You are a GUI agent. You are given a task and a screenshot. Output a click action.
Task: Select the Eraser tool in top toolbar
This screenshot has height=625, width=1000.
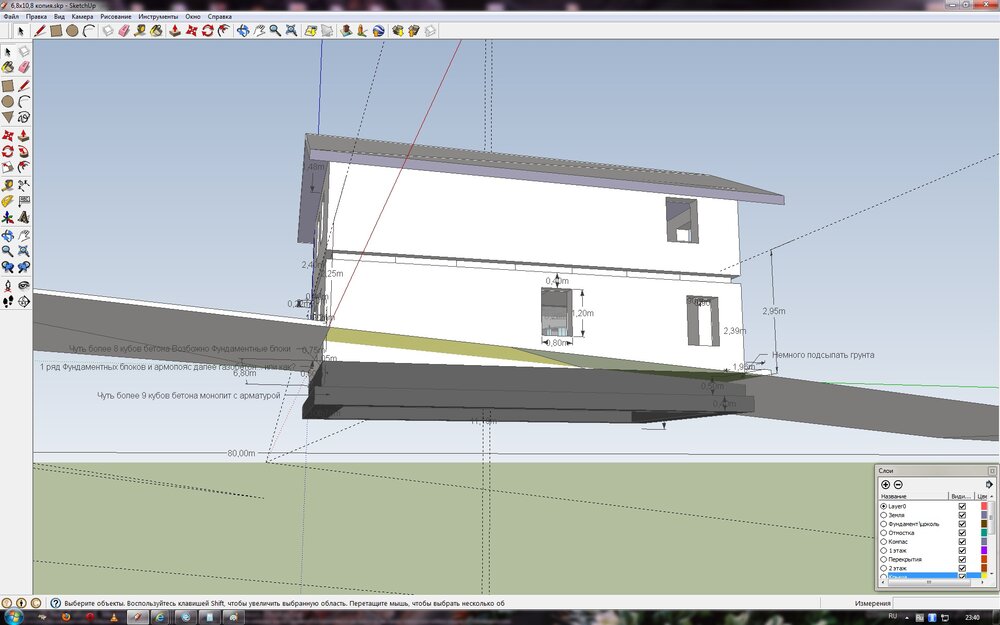click(x=124, y=31)
